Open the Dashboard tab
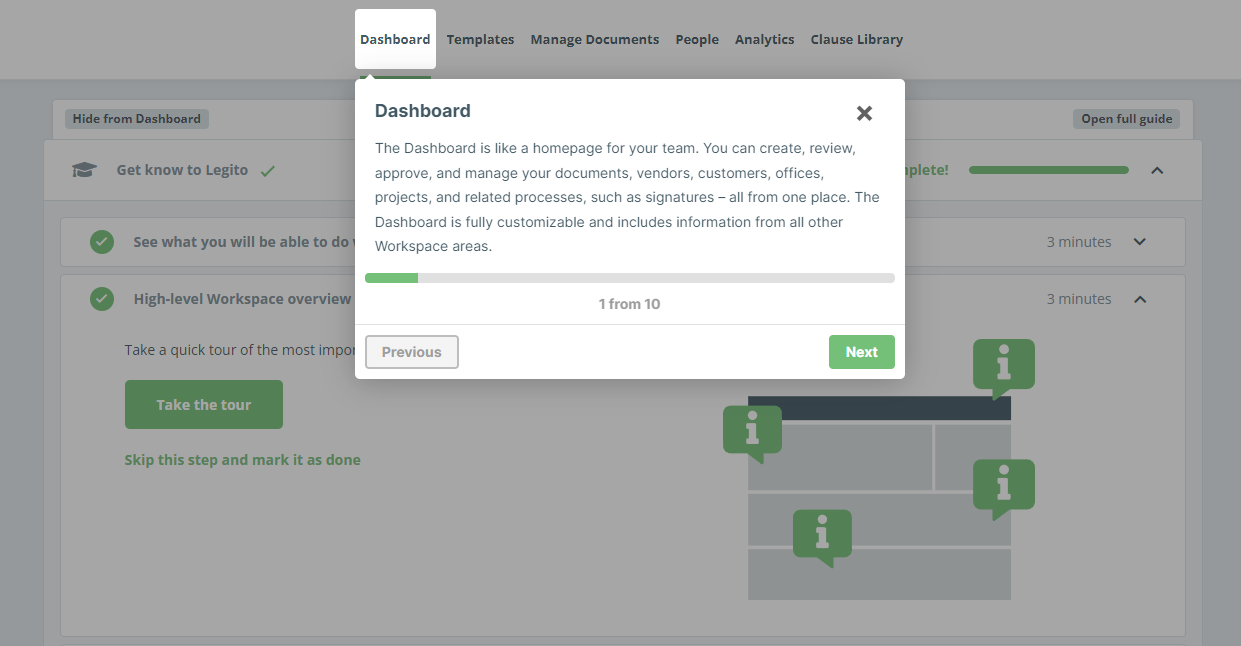The image size is (1241, 646). pos(395,39)
